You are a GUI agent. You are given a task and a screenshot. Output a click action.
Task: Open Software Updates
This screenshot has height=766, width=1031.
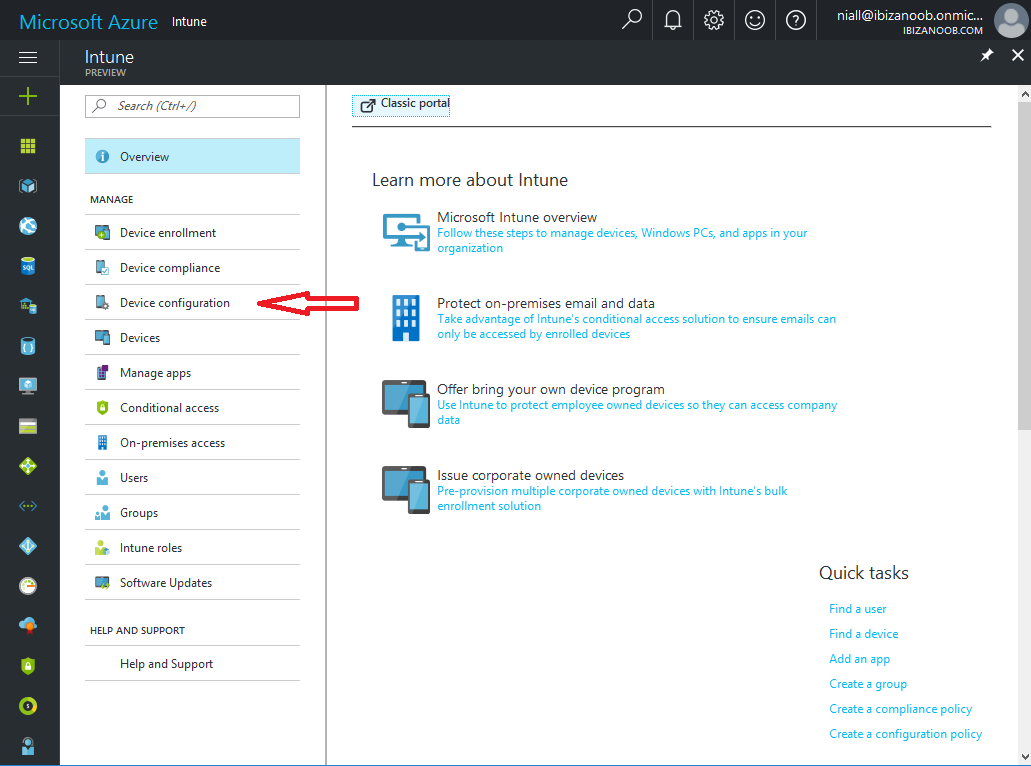click(x=192, y=583)
